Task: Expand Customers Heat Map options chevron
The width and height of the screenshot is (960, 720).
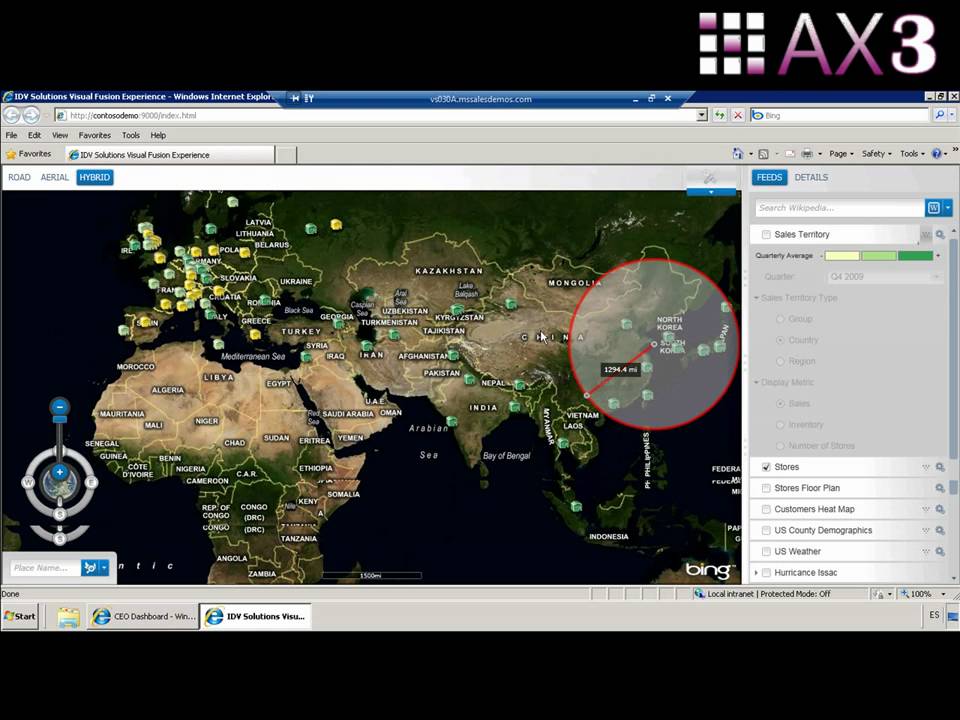Action: [x=926, y=509]
